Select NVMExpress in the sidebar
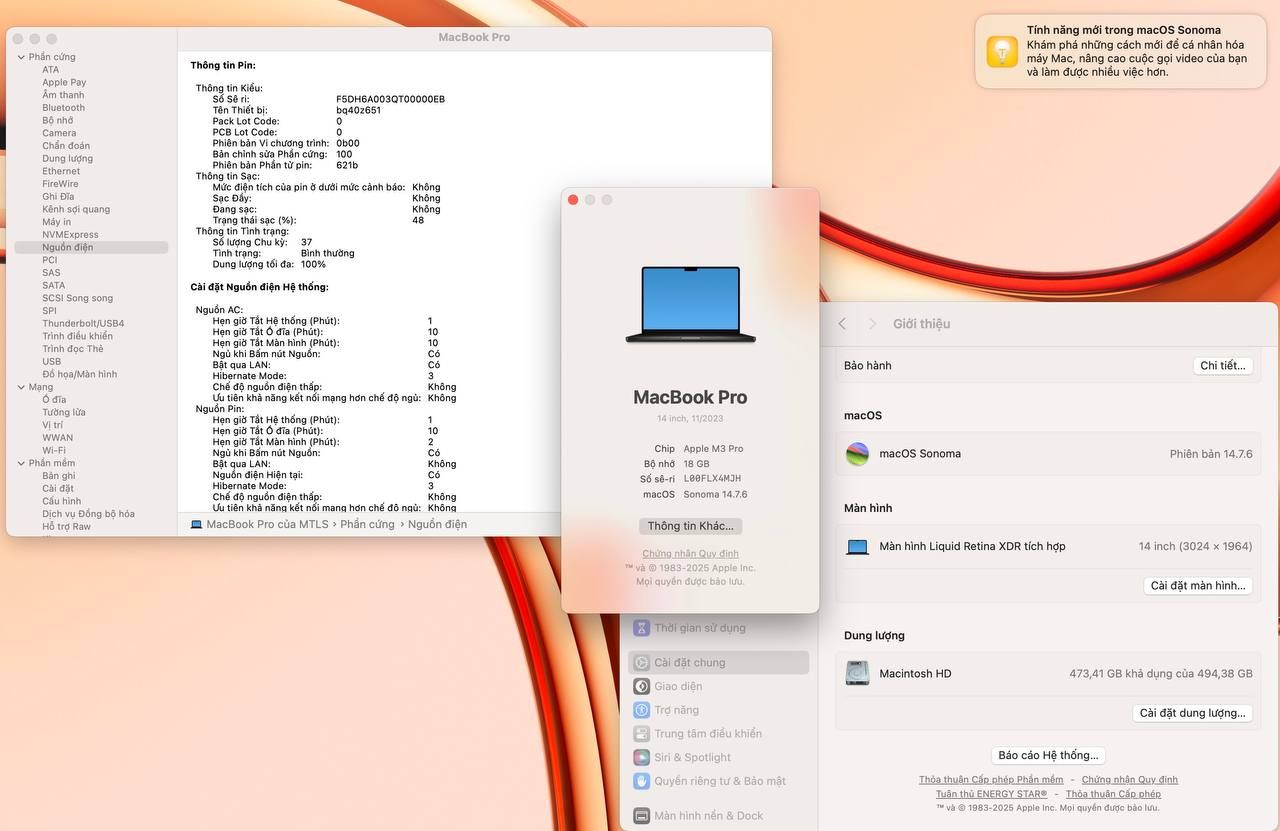 pyautogui.click(x=70, y=235)
